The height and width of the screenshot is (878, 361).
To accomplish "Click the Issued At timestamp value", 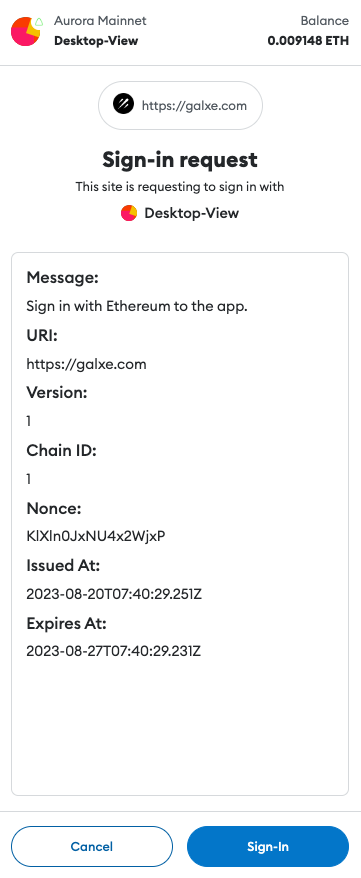I will [x=114, y=594].
